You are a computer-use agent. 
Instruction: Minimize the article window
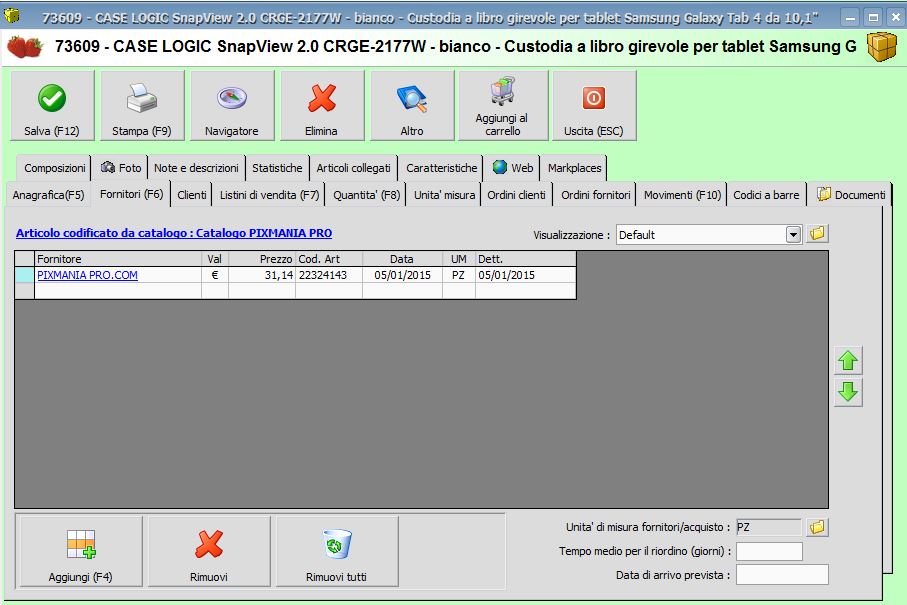click(850, 17)
